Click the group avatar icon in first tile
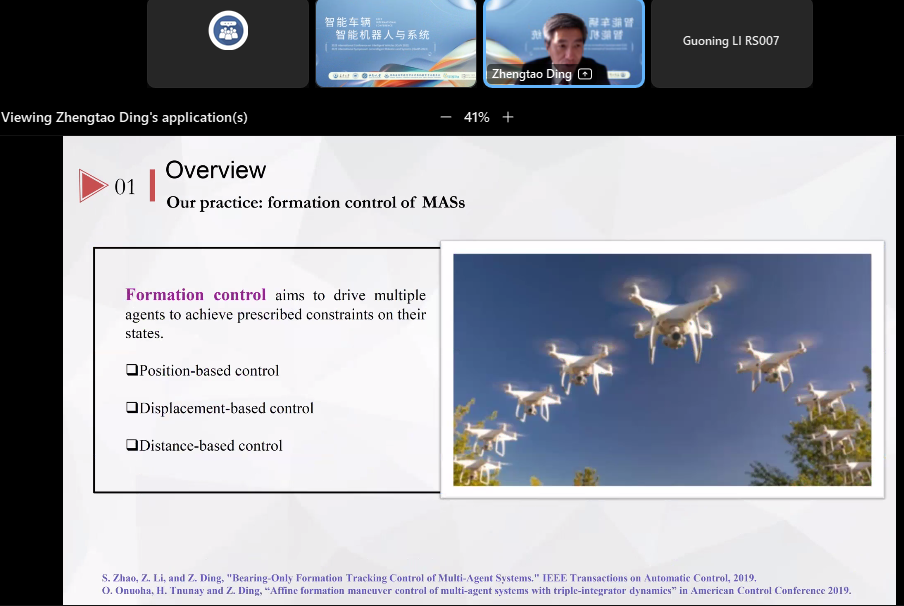 [x=227, y=30]
